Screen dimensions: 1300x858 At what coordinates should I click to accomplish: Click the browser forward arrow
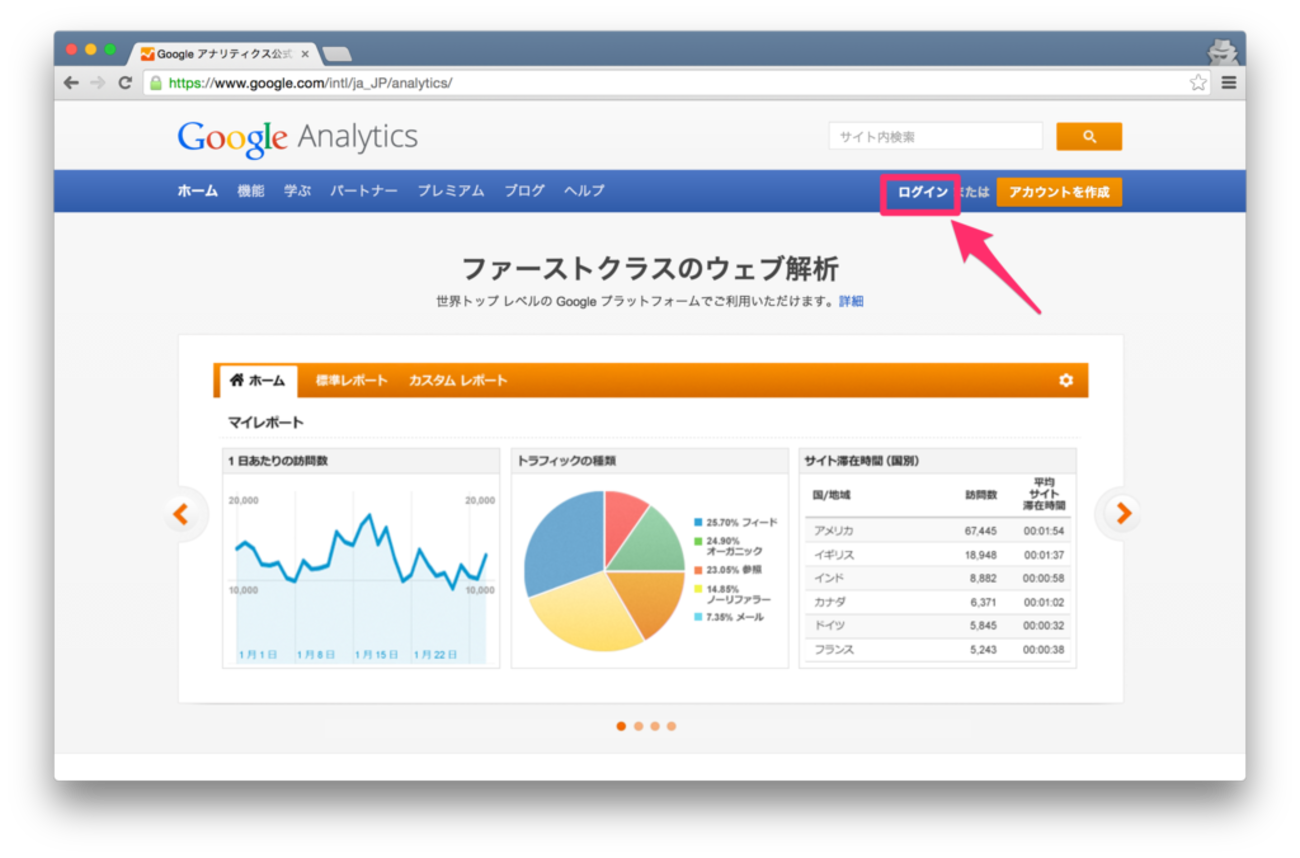(98, 83)
